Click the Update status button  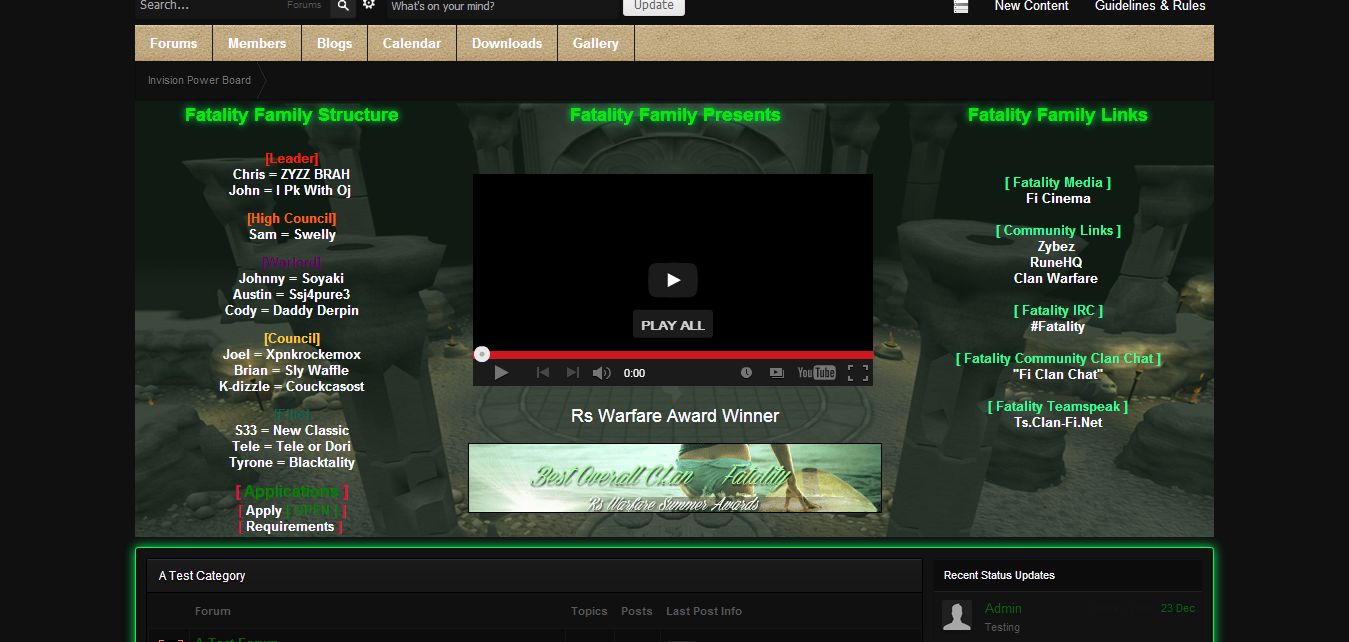pos(654,5)
